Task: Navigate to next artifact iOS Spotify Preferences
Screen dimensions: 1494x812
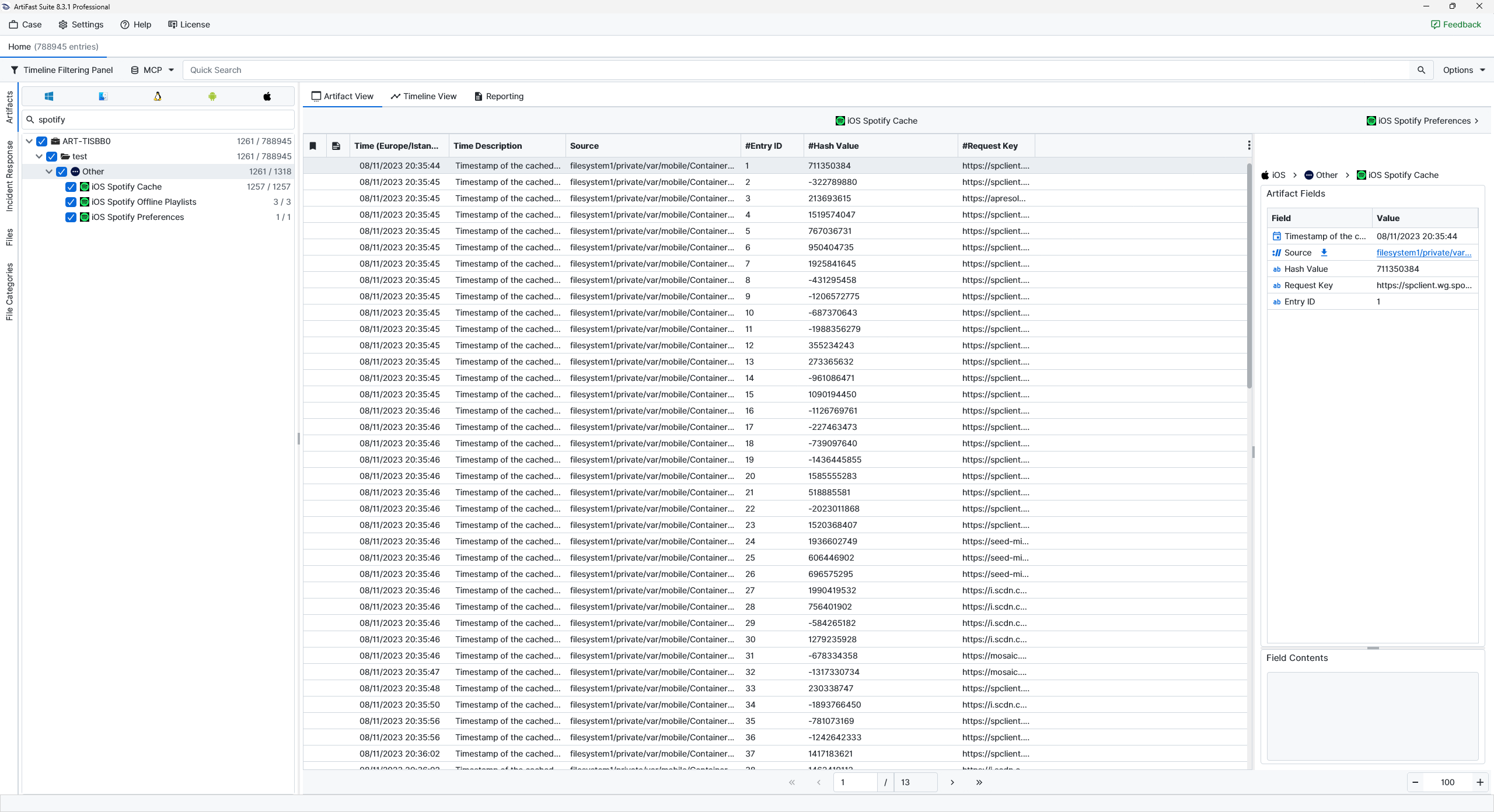Action: (x=1423, y=121)
